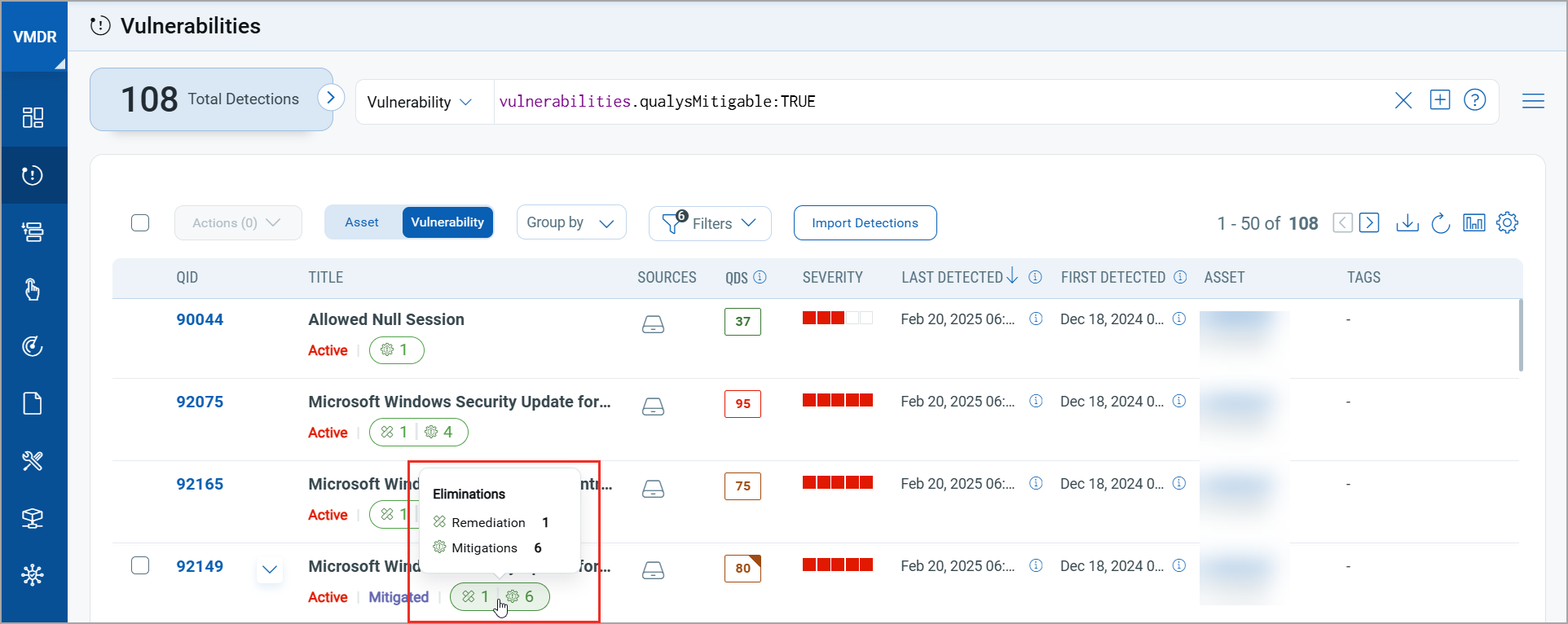1568x624 pixels.
Task: Open the hamburger menu beside search
Action: pyautogui.click(x=1533, y=101)
